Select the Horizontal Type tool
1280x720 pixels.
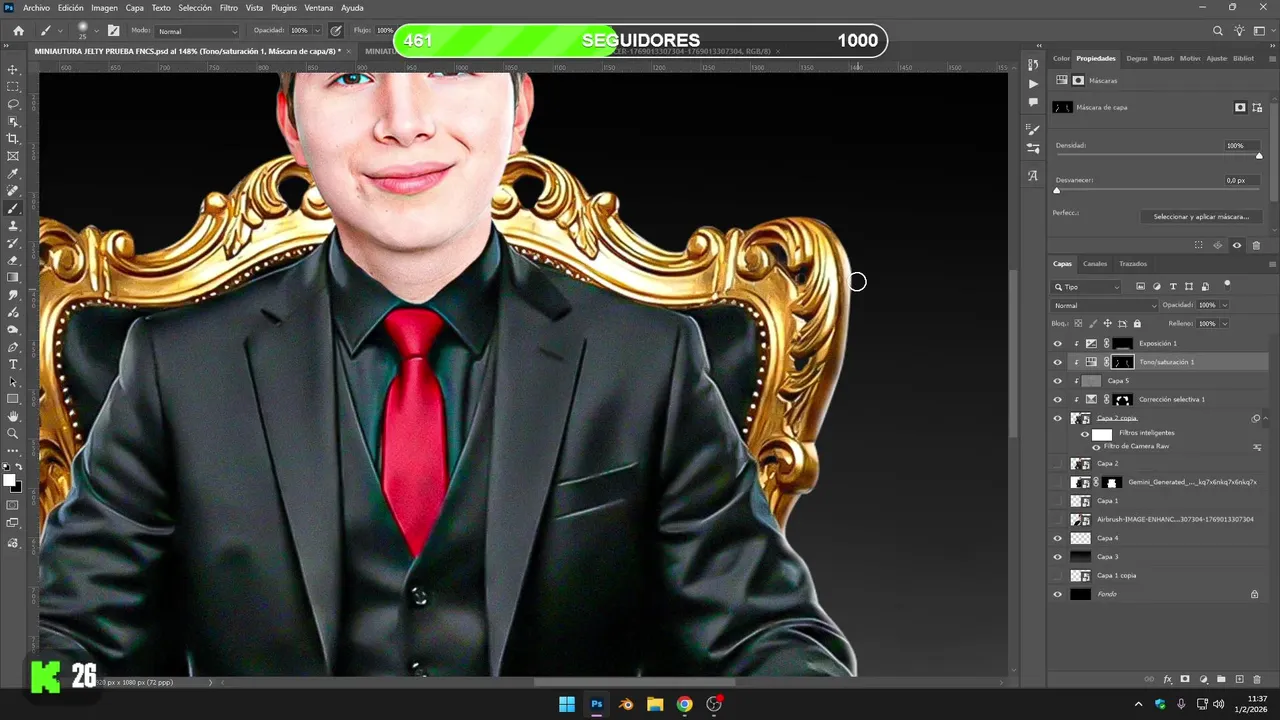coord(13,364)
